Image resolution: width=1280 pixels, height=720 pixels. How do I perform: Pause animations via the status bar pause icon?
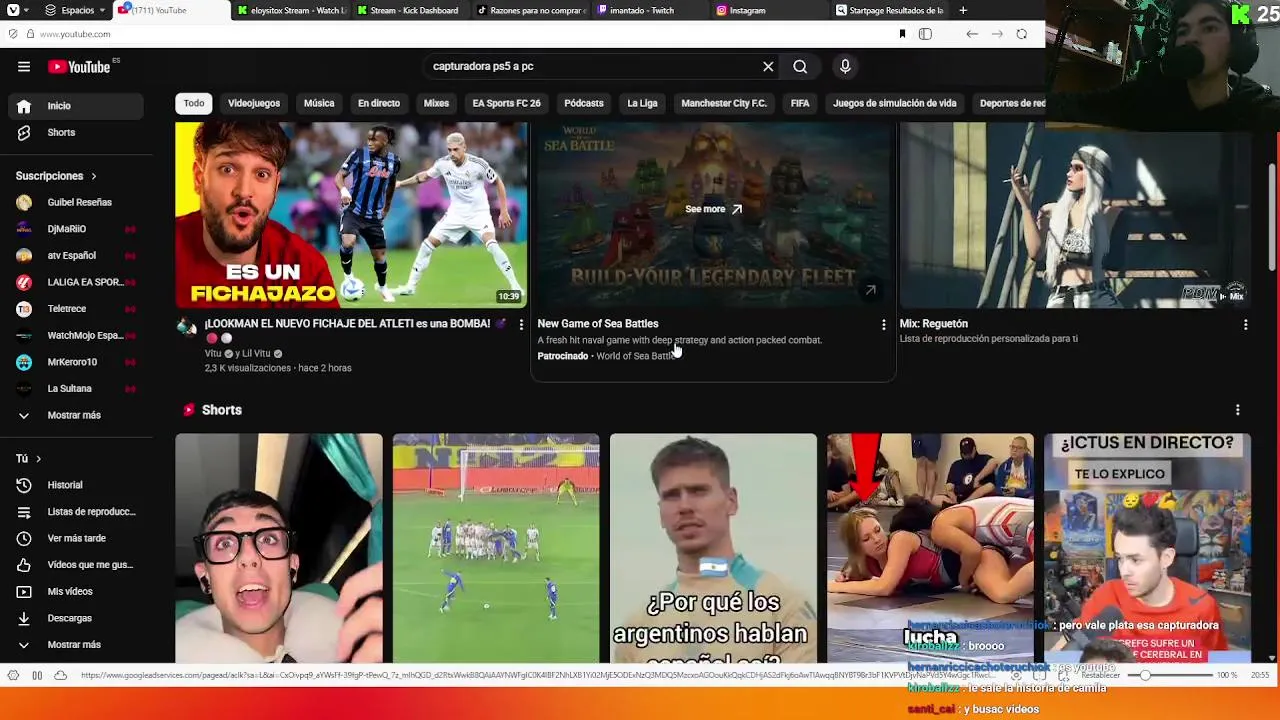37,676
